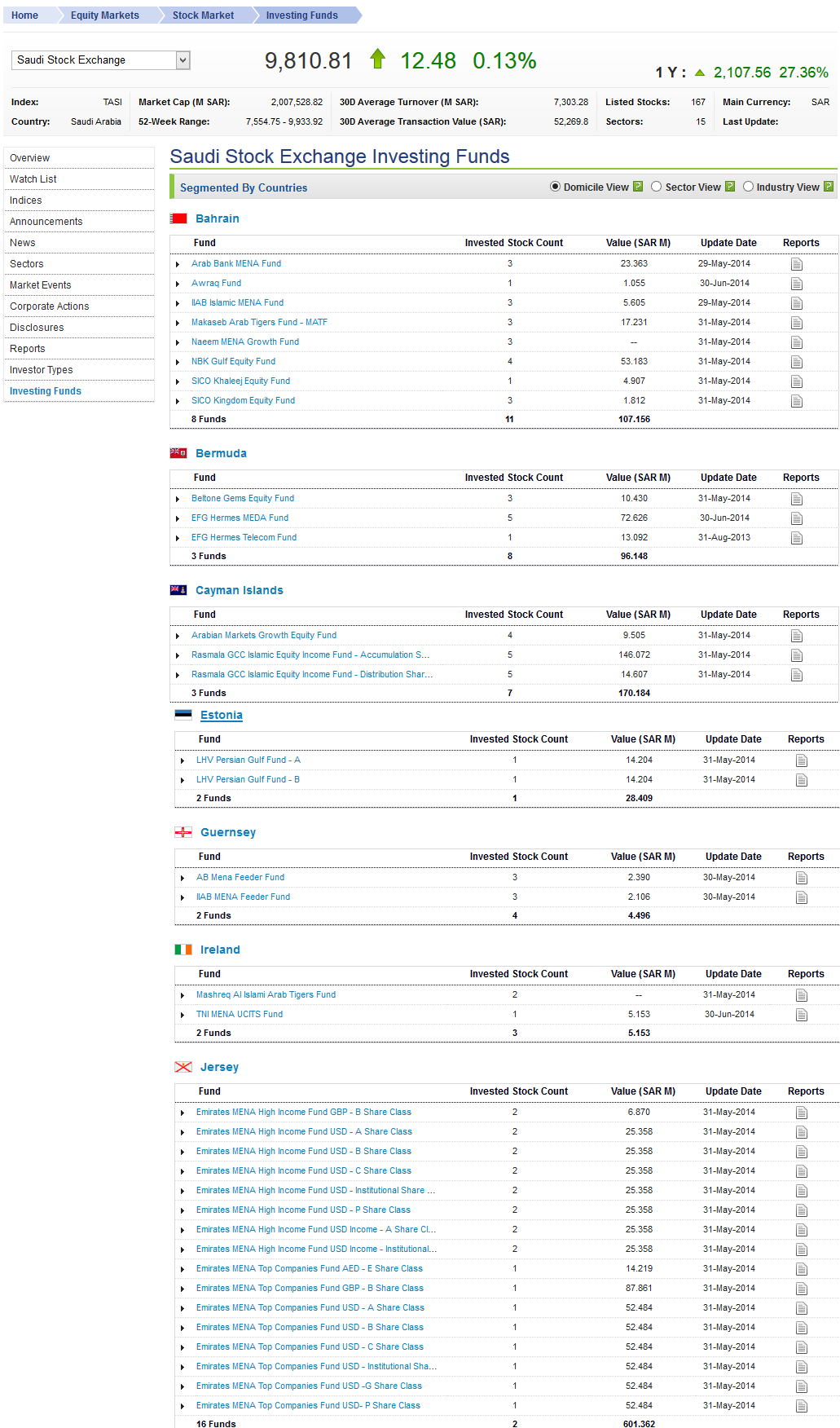Expand Emirates MENA Top Companies Fund AED - E Share Class
The height and width of the screenshot is (1428, 840).
pyautogui.click(x=183, y=1269)
